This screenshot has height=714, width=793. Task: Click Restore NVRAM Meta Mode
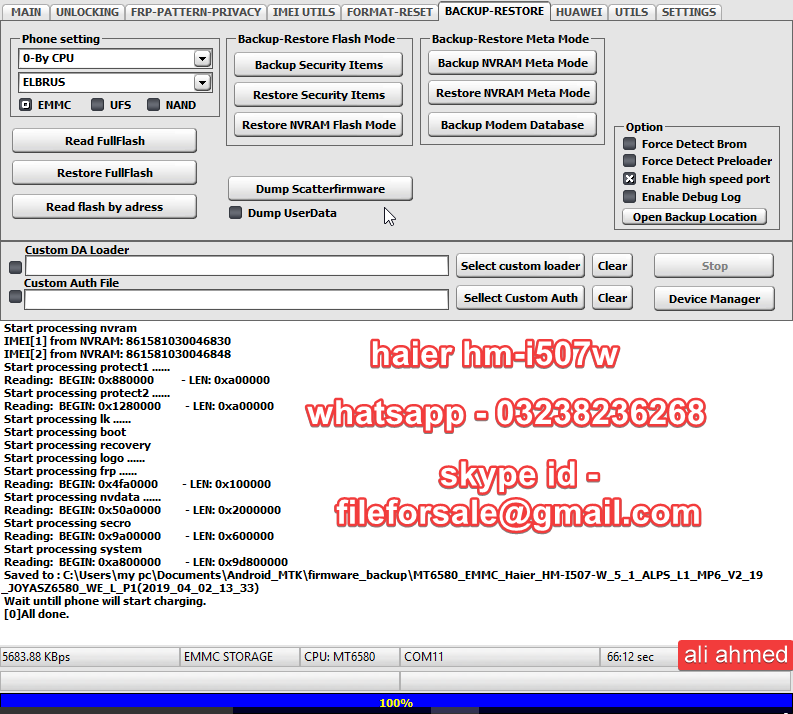pos(512,93)
